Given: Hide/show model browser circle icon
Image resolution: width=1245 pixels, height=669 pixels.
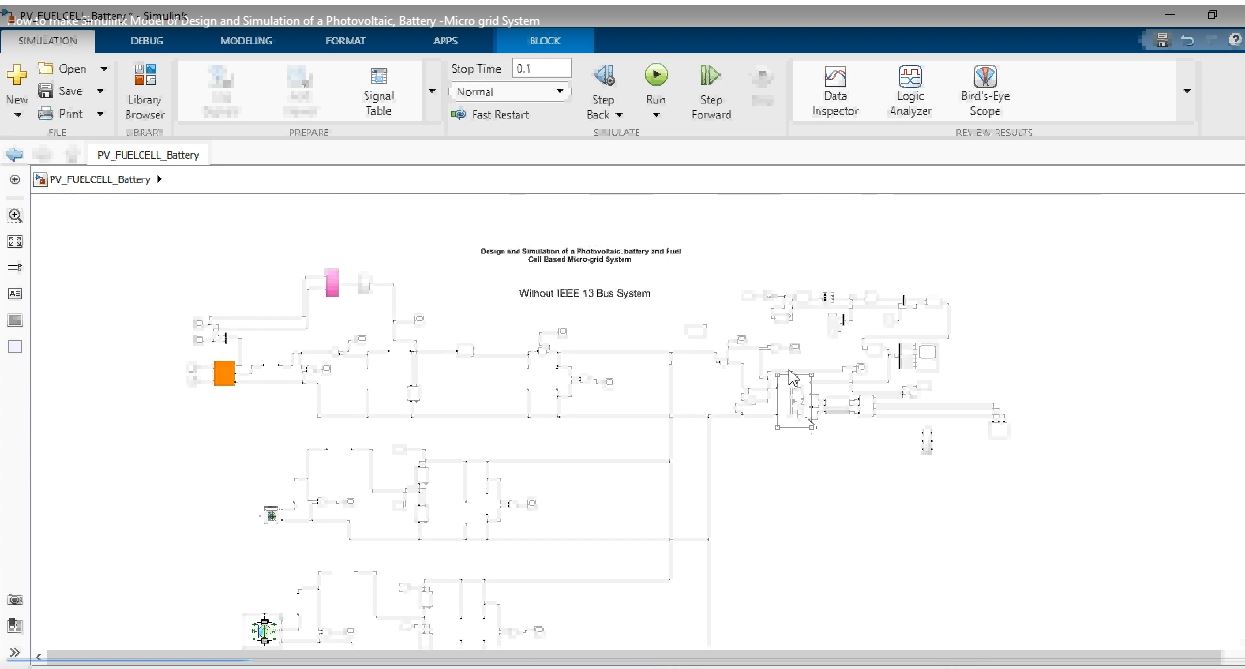Looking at the screenshot, I should pyautogui.click(x=15, y=180).
